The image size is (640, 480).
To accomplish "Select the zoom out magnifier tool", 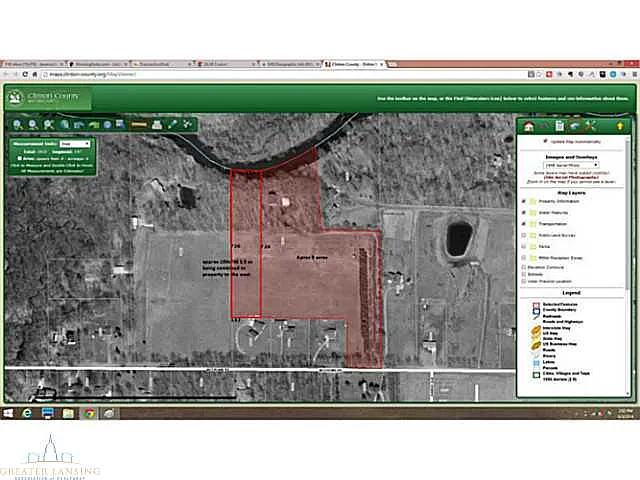I will tap(33, 124).
